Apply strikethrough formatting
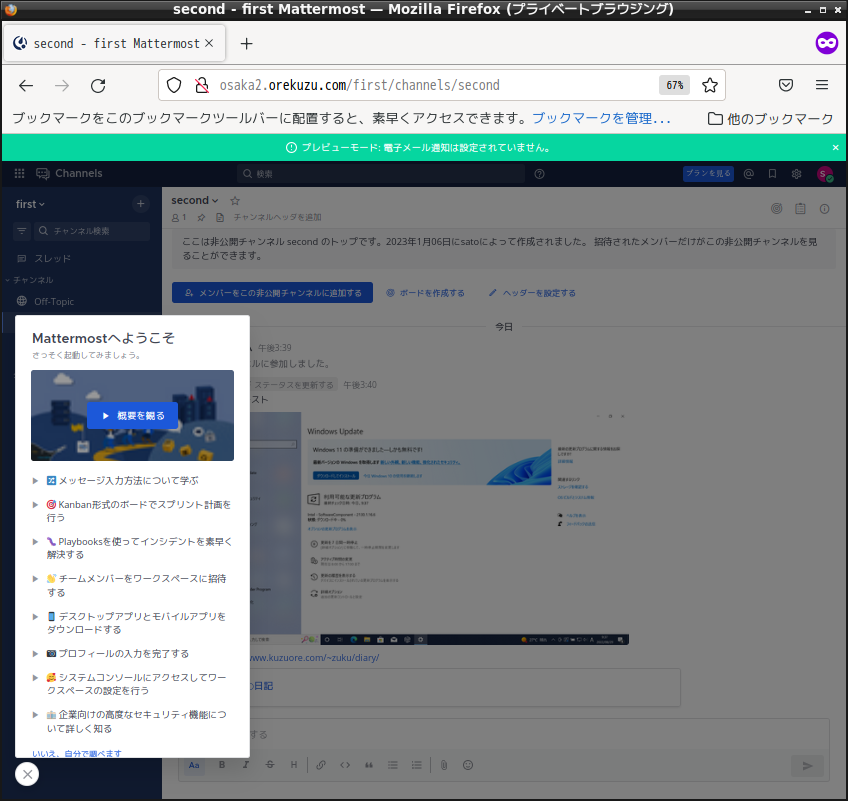 tap(269, 765)
